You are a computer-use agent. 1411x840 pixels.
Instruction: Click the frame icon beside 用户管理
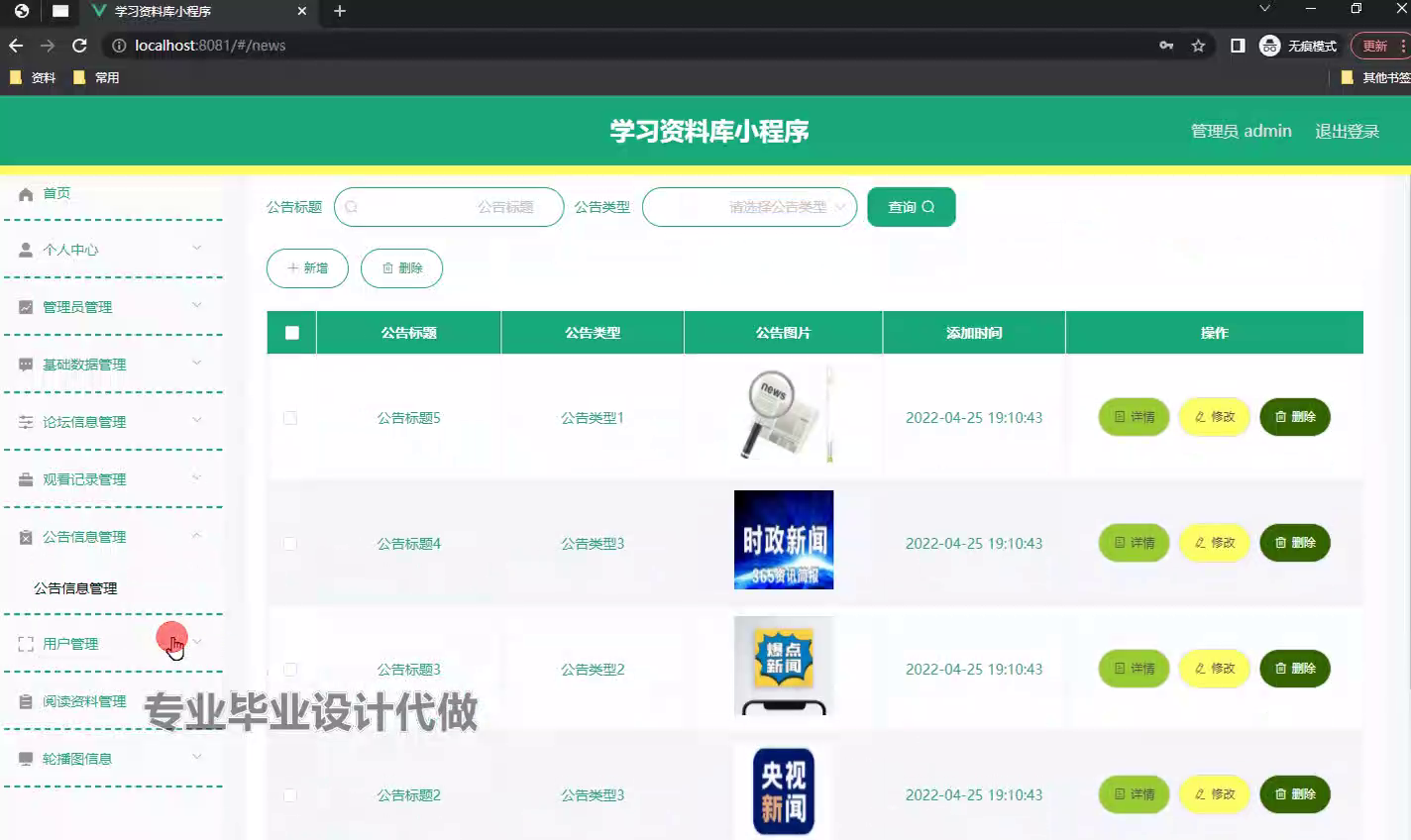tap(26, 644)
